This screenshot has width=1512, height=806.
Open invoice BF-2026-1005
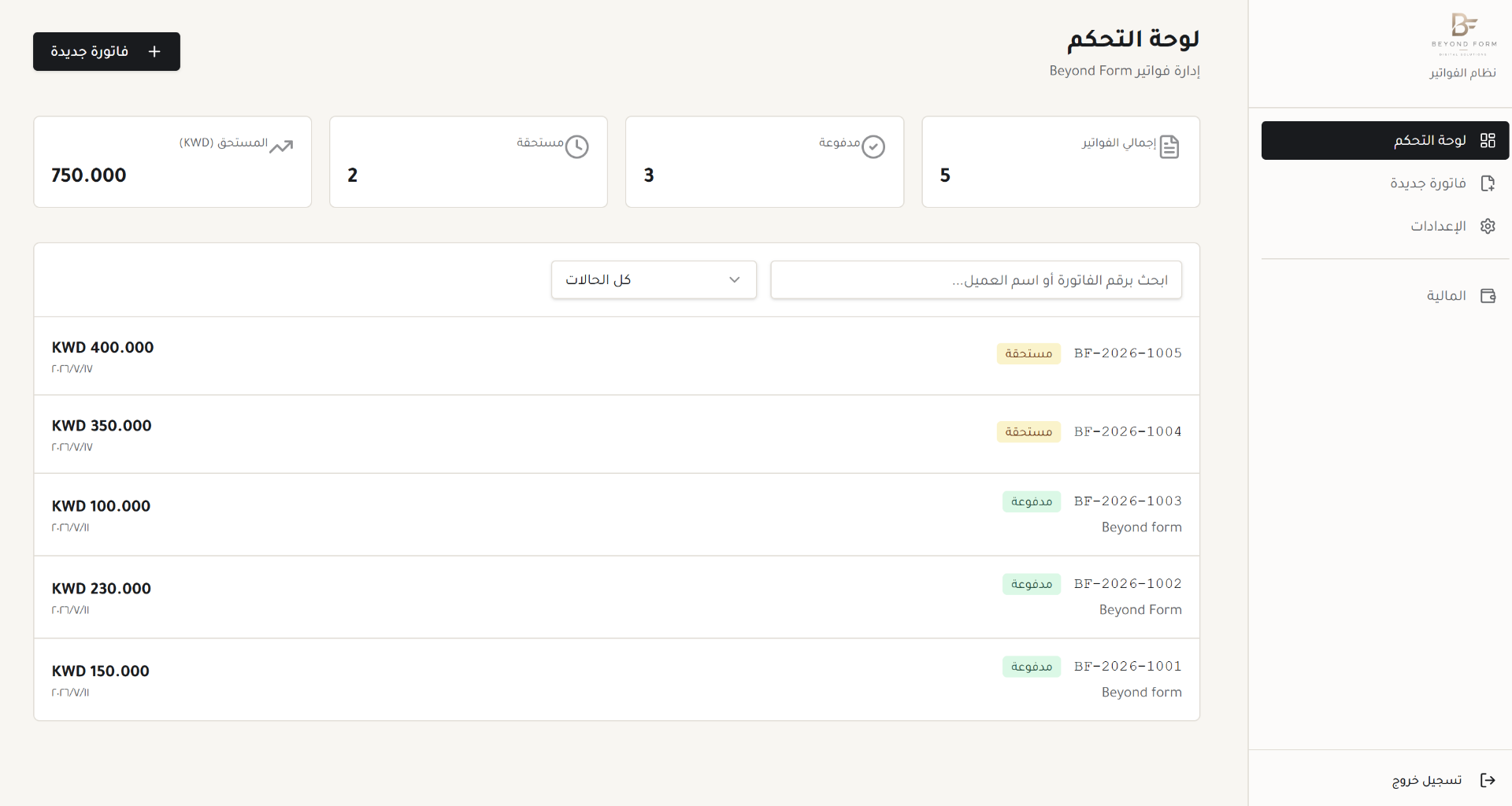pyautogui.click(x=617, y=356)
